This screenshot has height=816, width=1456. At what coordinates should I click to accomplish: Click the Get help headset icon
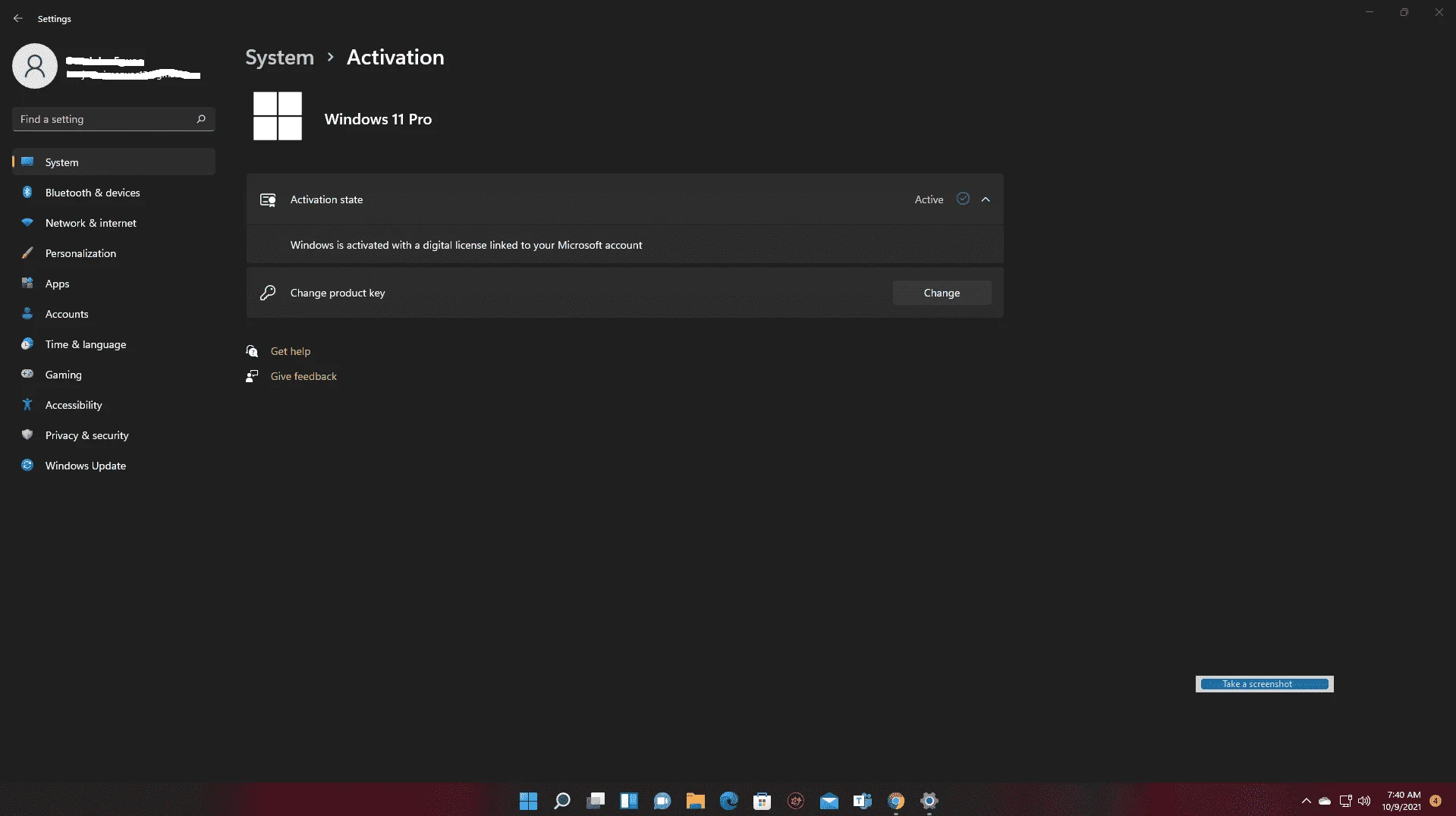[x=252, y=351]
